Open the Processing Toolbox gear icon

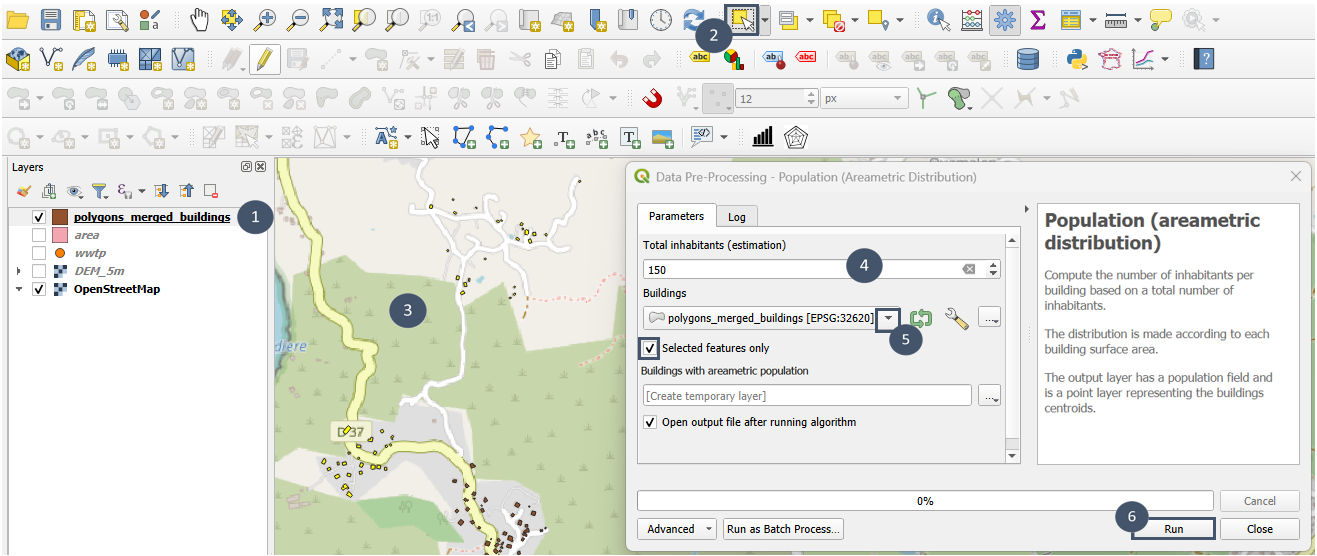[x=1004, y=19]
